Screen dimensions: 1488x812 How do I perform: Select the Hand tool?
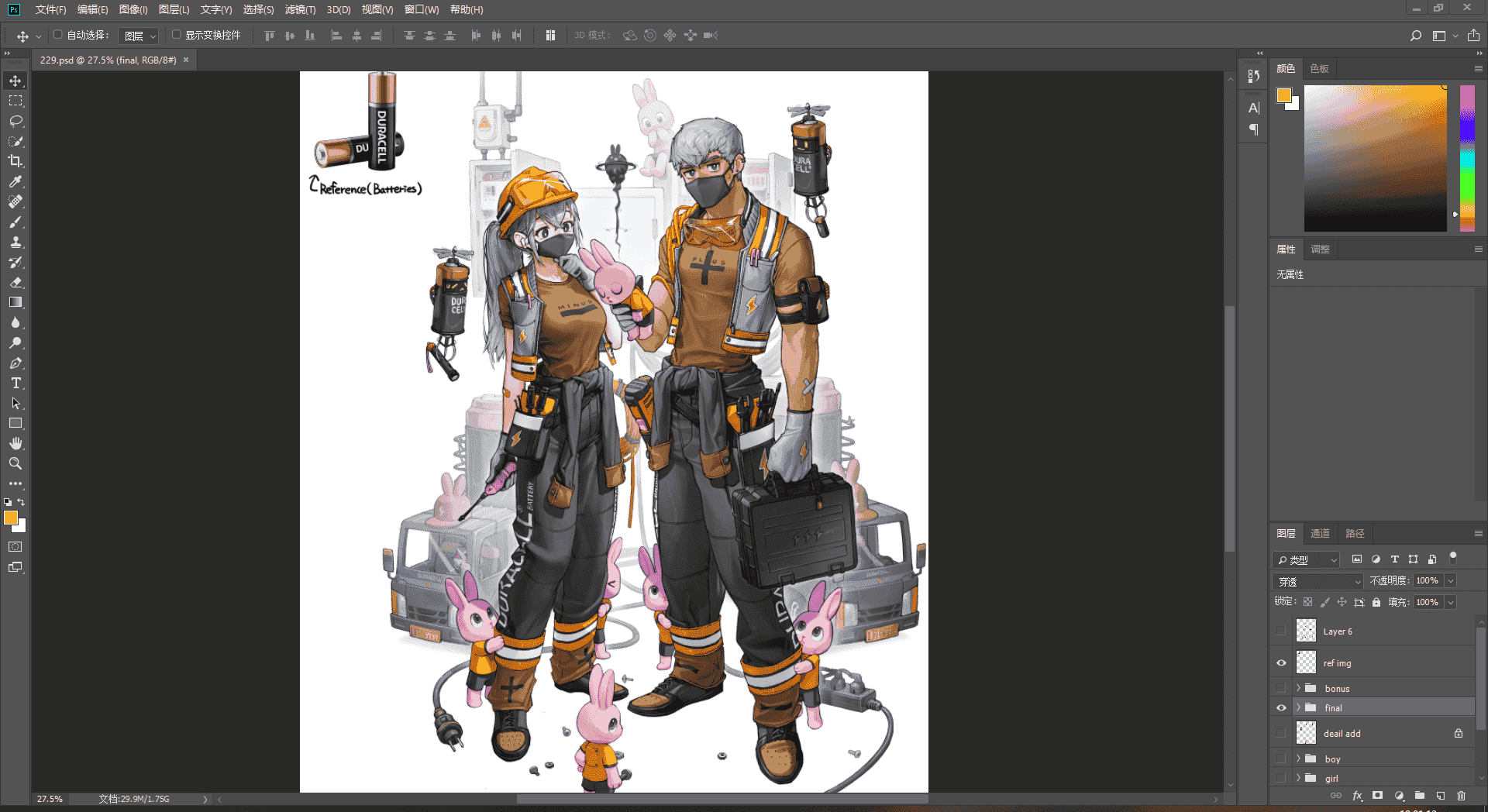tap(15, 443)
